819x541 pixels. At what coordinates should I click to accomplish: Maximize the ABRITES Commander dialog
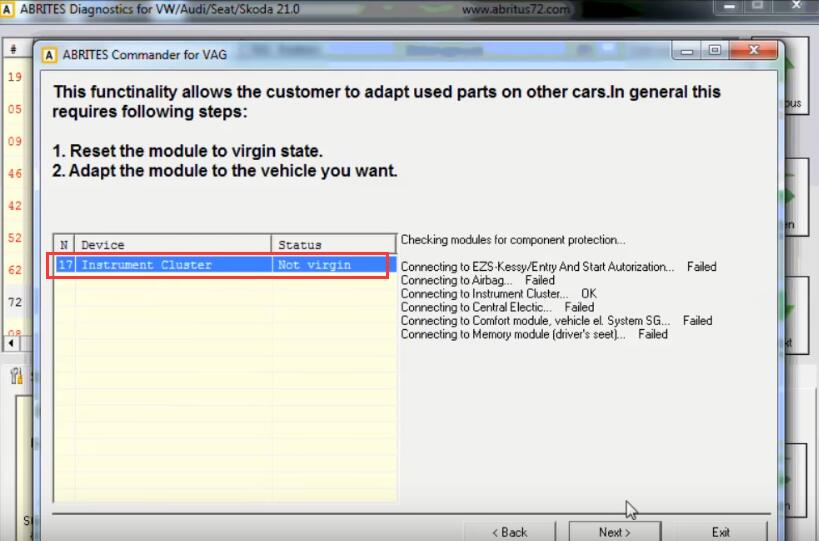[x=715, y=51]
